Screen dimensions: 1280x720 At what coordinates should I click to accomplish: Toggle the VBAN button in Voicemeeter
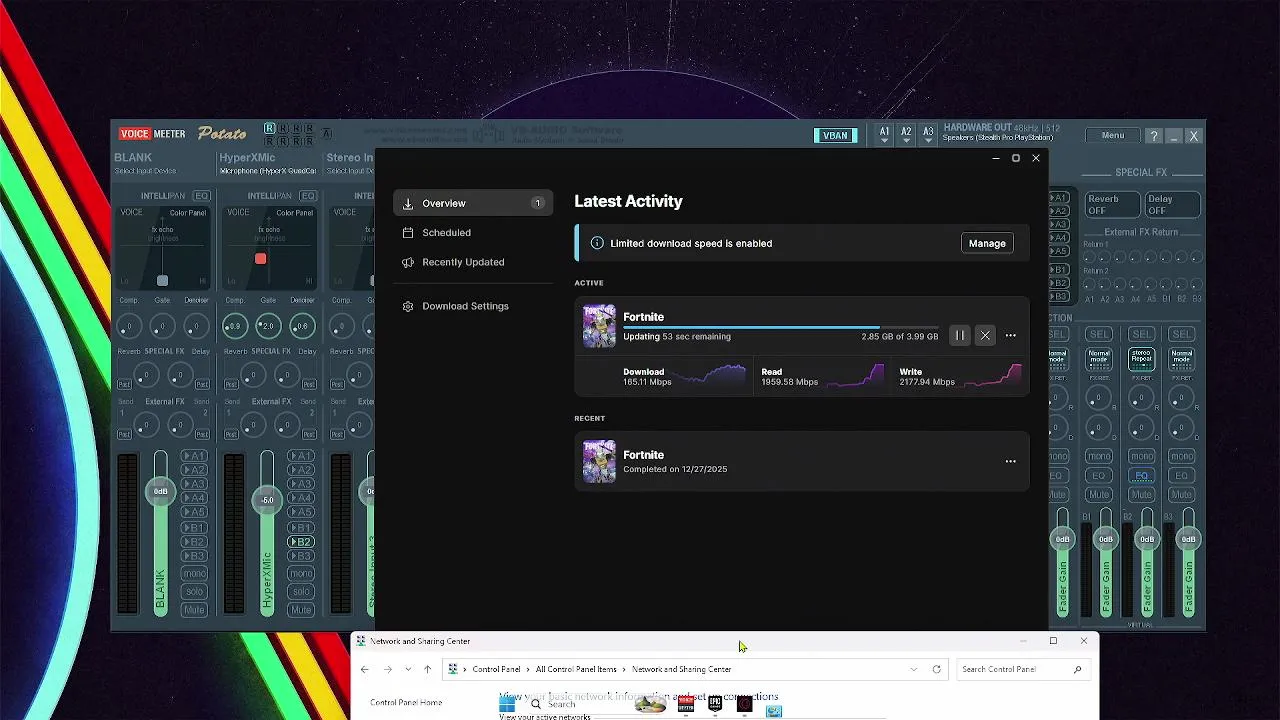[x=835, y=135]
